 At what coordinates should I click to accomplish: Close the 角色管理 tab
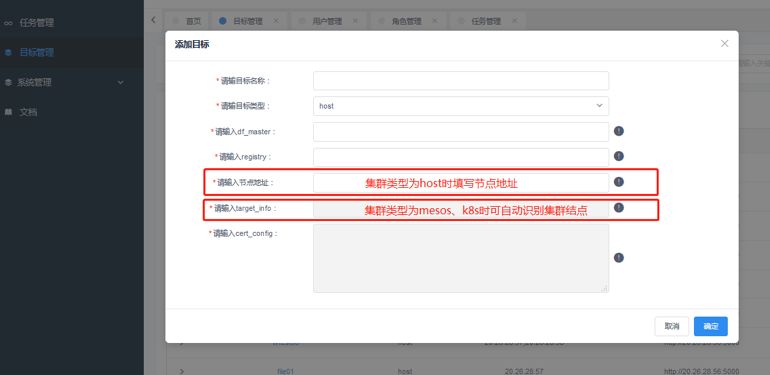(435, 21)
